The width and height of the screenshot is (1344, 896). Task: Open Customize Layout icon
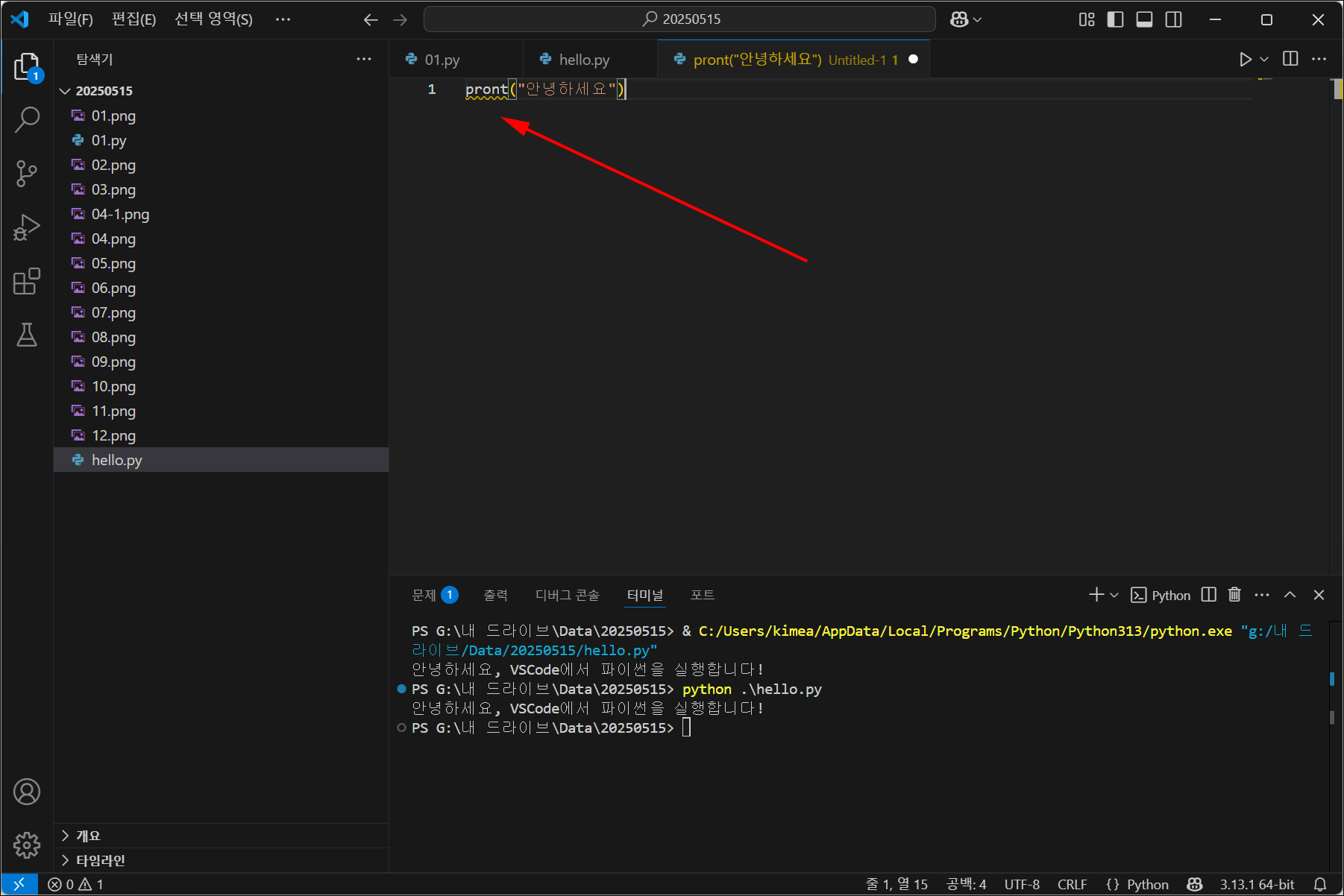pos(1087,20)
